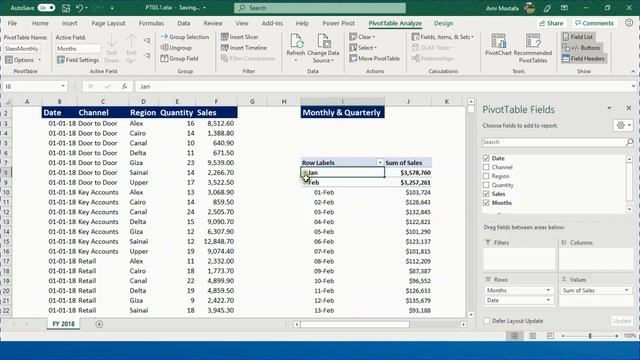The width and height of the screenshot is (640, 360).
Task: Switch to the Power Pivot tab
Action: tap(338, 23)
